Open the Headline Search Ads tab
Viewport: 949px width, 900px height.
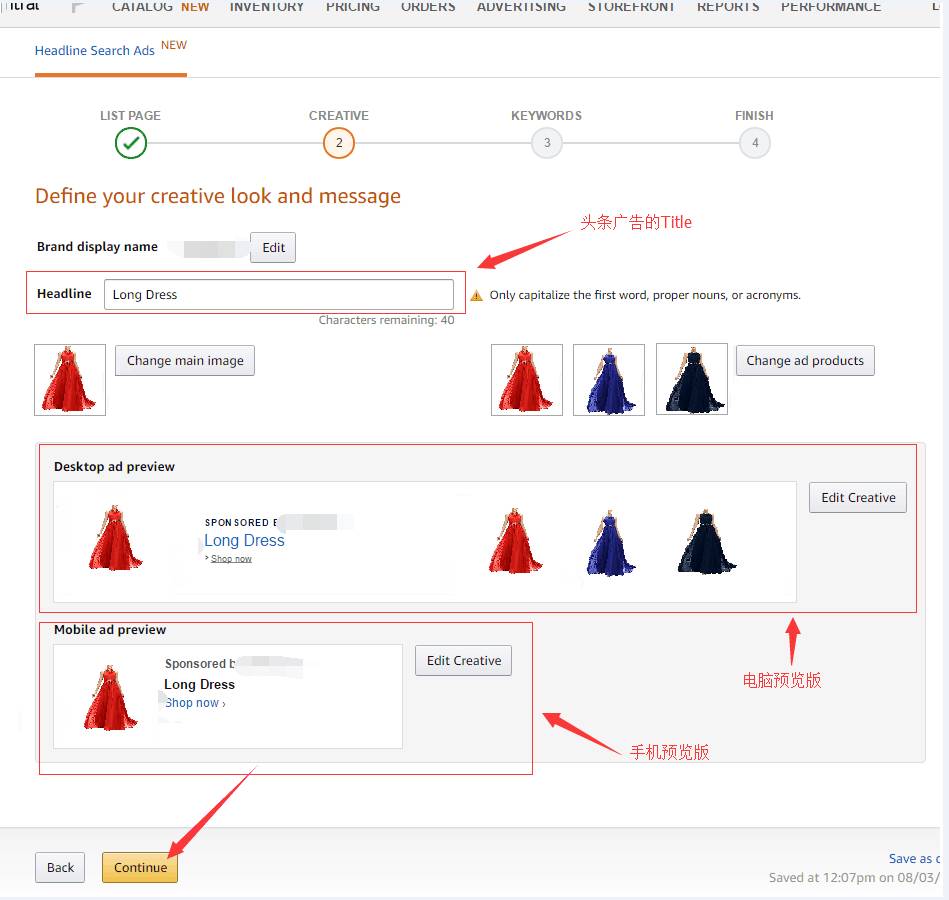coord(95,50)
